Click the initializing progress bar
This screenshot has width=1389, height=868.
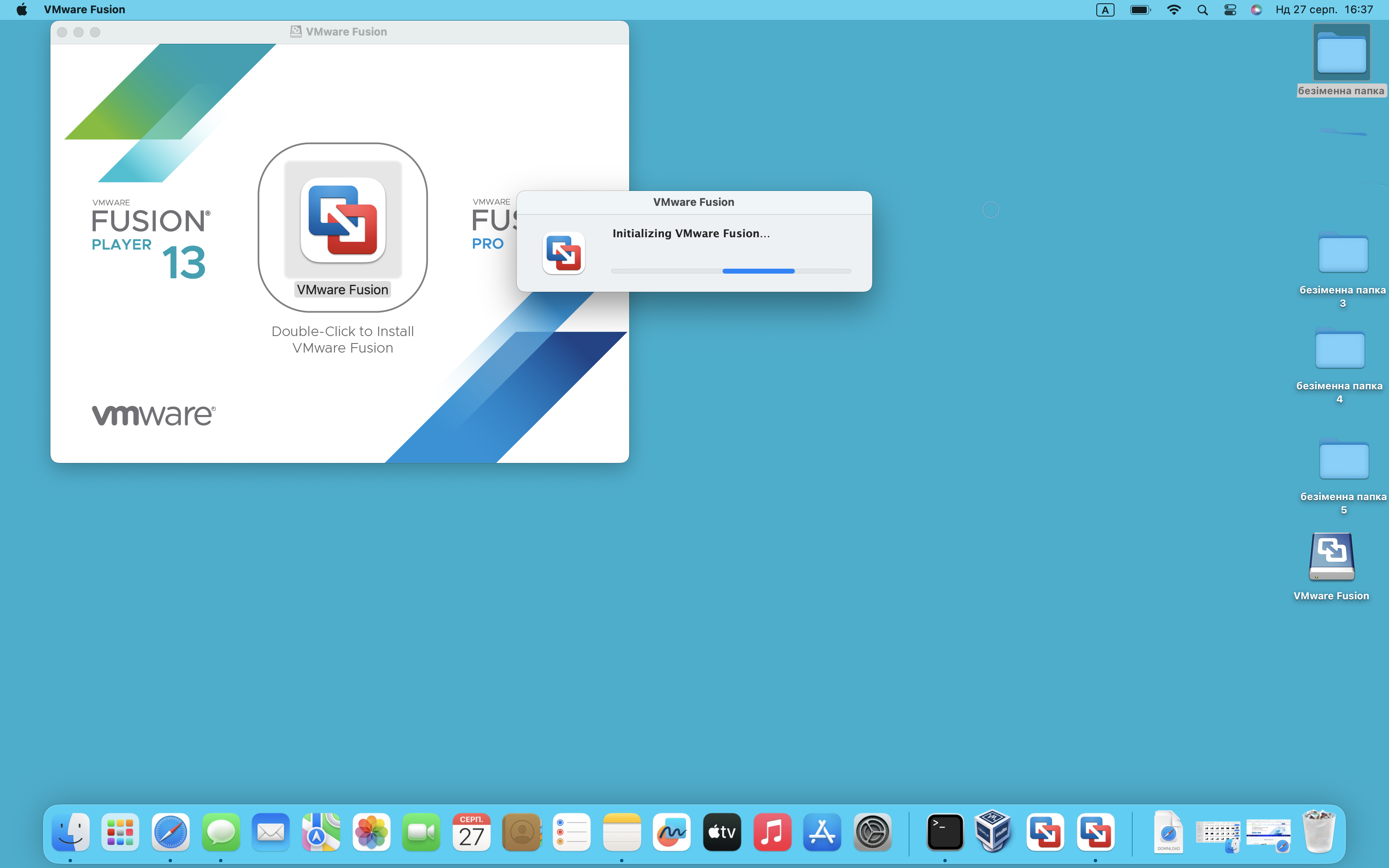tap(730, 271)
